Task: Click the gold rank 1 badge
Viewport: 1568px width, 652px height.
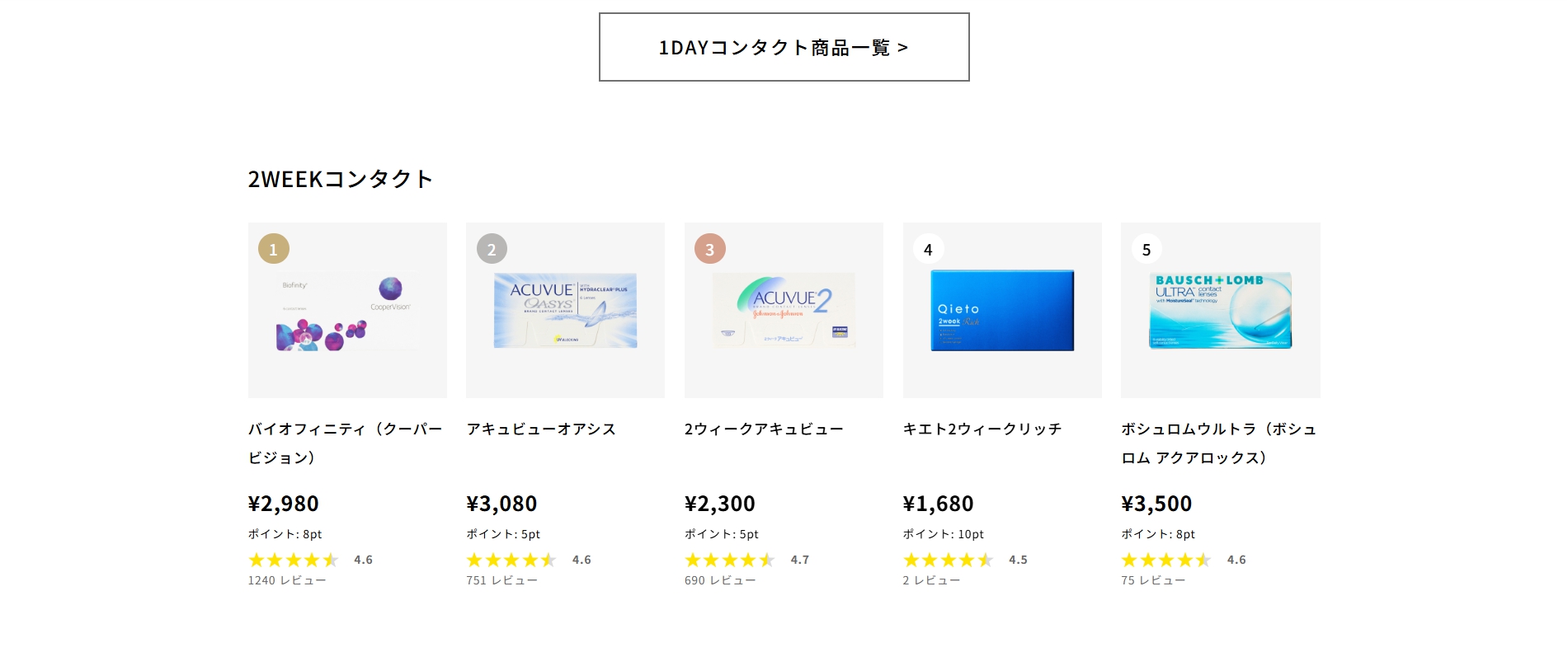Action: pyautogui.click(x=274, y=249)
